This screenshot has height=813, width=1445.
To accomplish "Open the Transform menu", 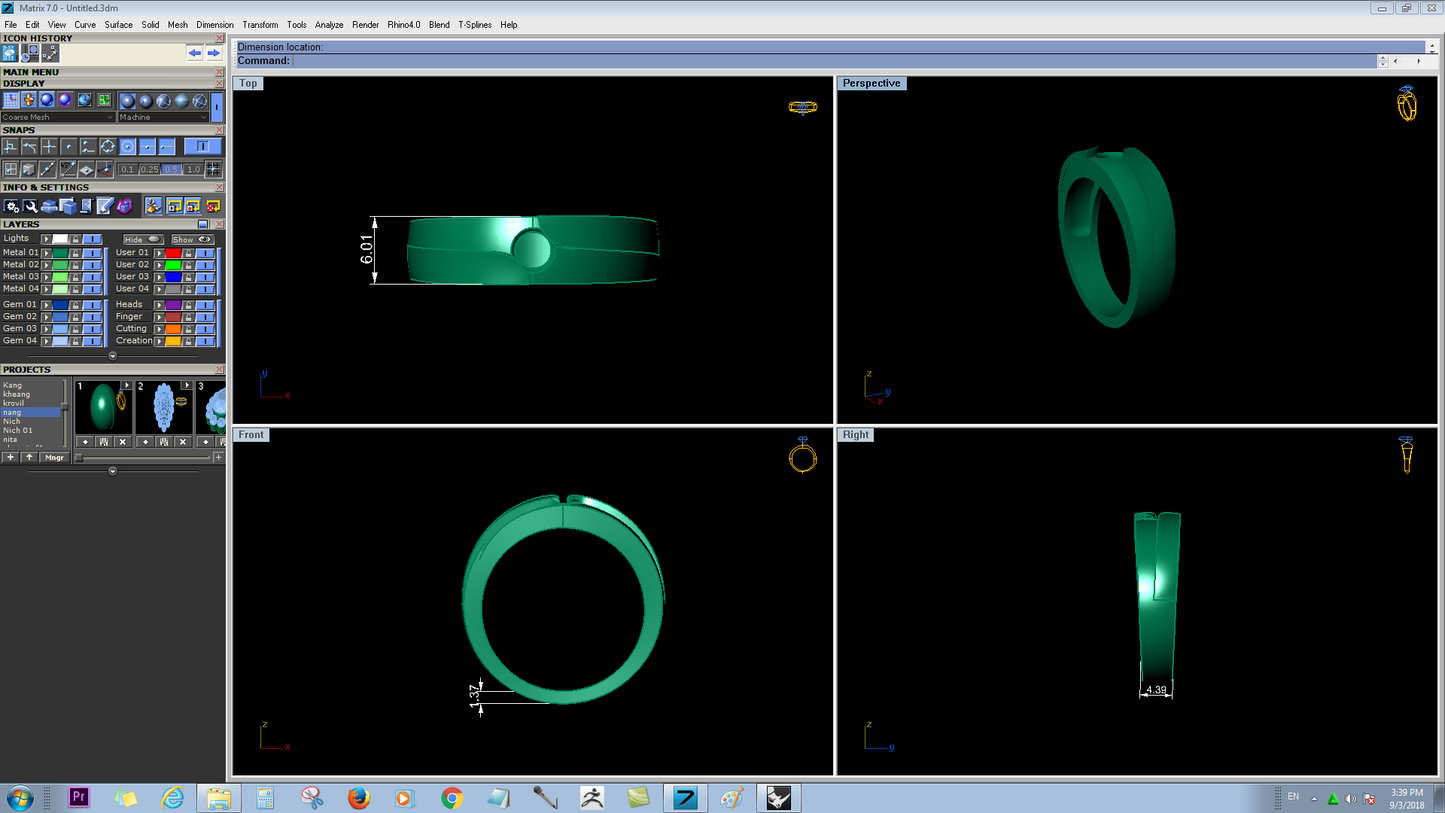I will click(260, 24).
